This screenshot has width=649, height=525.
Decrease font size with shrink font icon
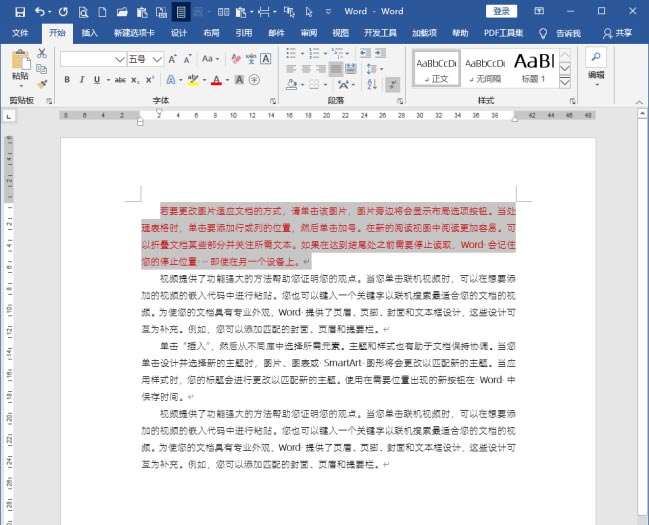(x=187, y=59)
